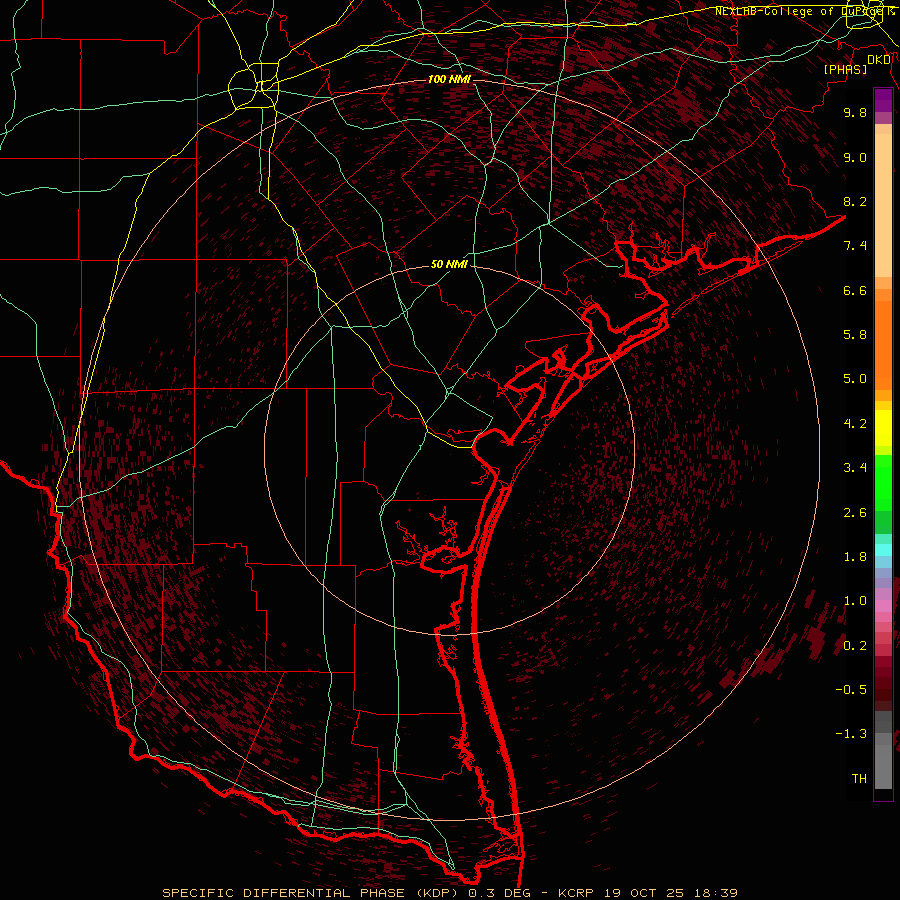Click the -1.3 scale value

point(851,734)
